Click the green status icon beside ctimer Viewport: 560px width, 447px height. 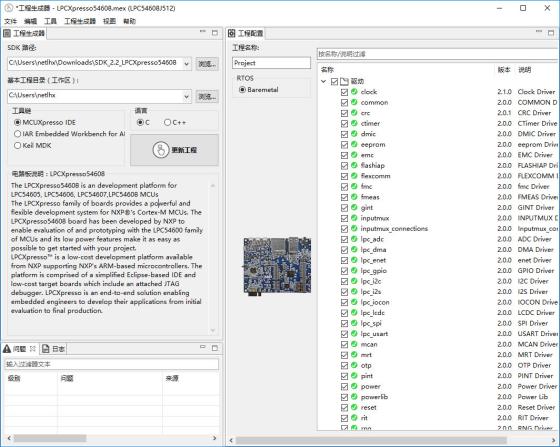pos(354,123)
